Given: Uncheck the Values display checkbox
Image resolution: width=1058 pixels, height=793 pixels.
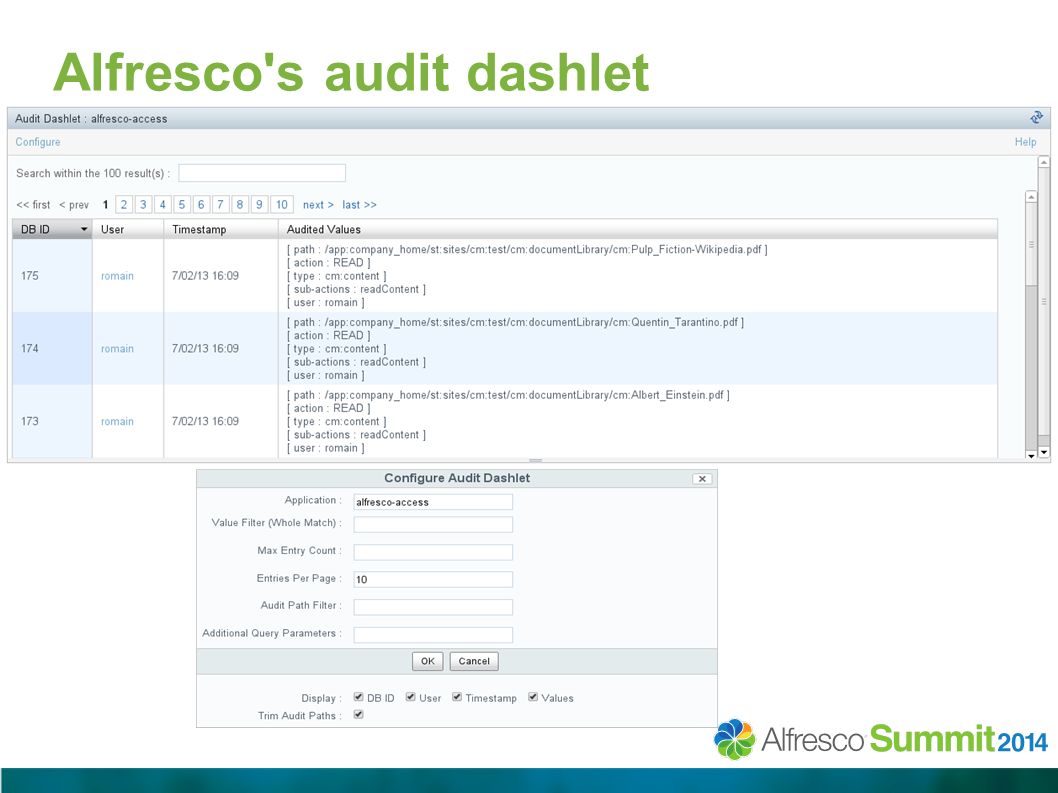Looking at the screenshot, I should tap(533, 697).
